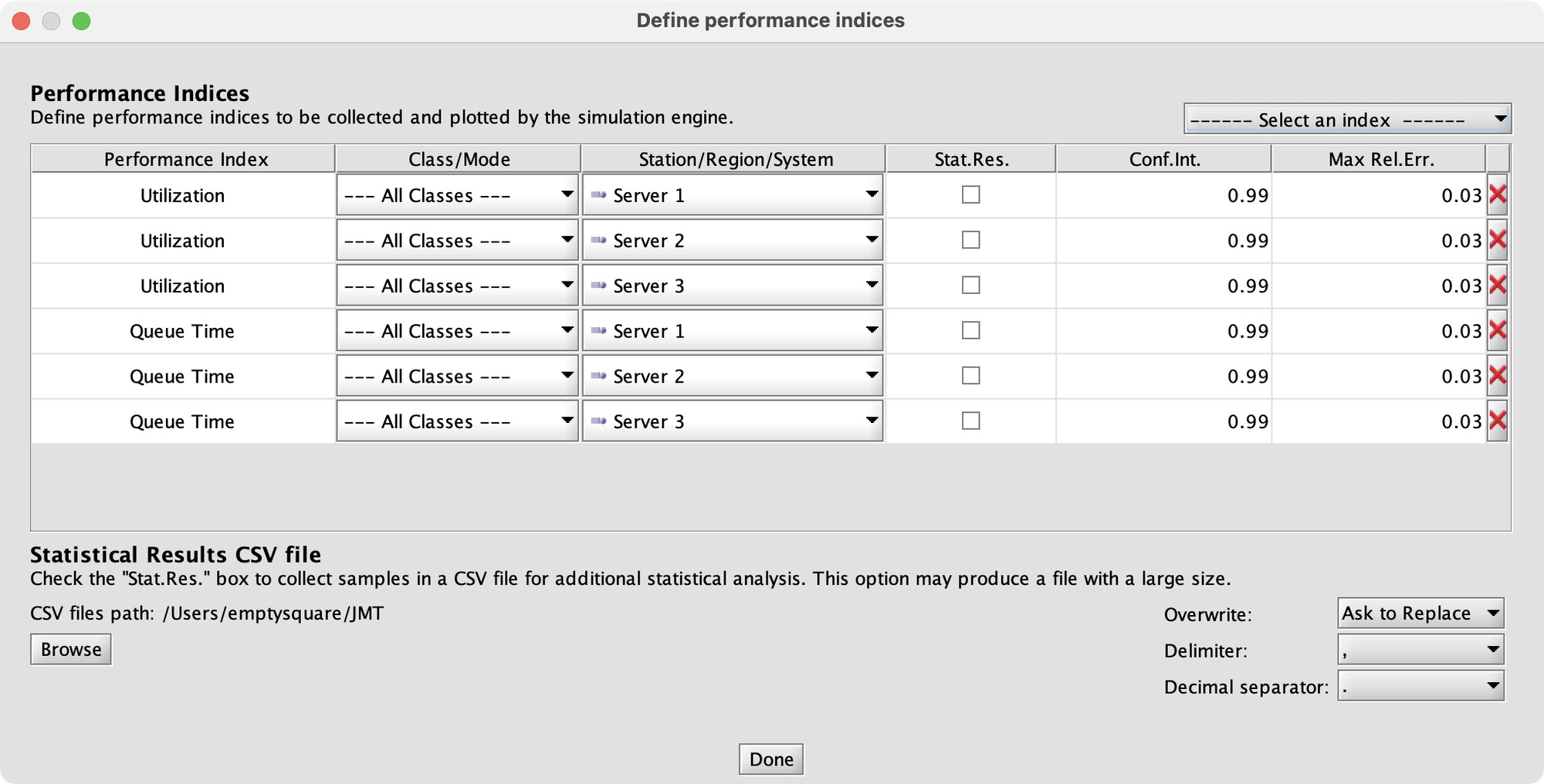Remove the Queue Time Server 1 index
Screen dimensions: 1544x784
[x=1497, y=330]
